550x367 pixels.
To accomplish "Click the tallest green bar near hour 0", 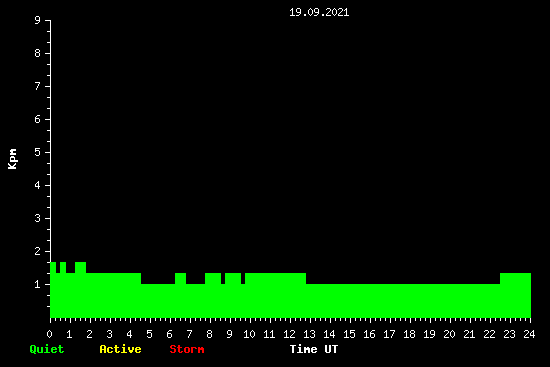I will [x=53, y=290].
